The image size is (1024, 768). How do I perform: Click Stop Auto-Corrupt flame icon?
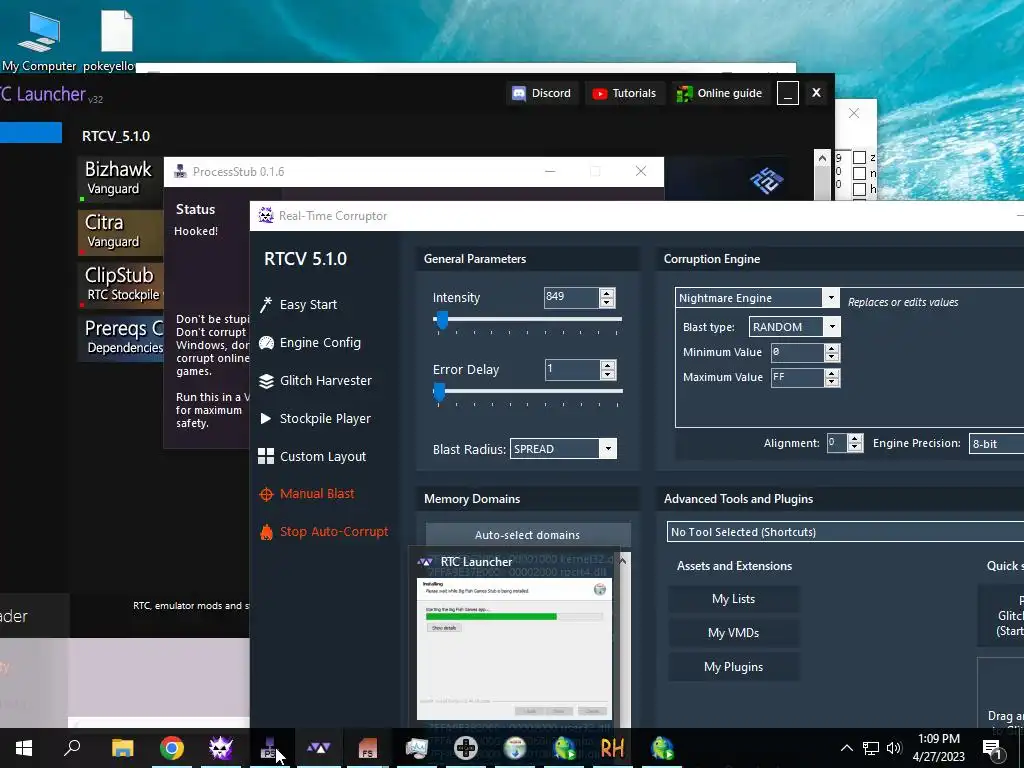(x=266, y=532)
